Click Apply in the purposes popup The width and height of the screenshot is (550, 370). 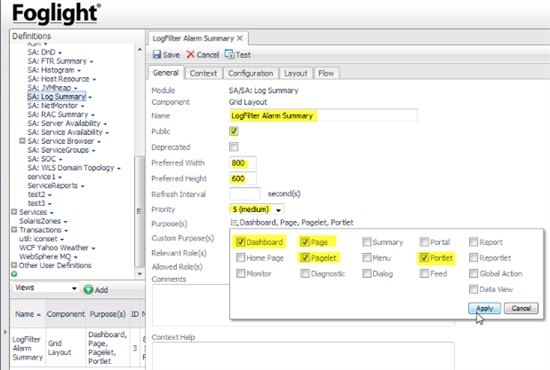click(x=484, y=308)
